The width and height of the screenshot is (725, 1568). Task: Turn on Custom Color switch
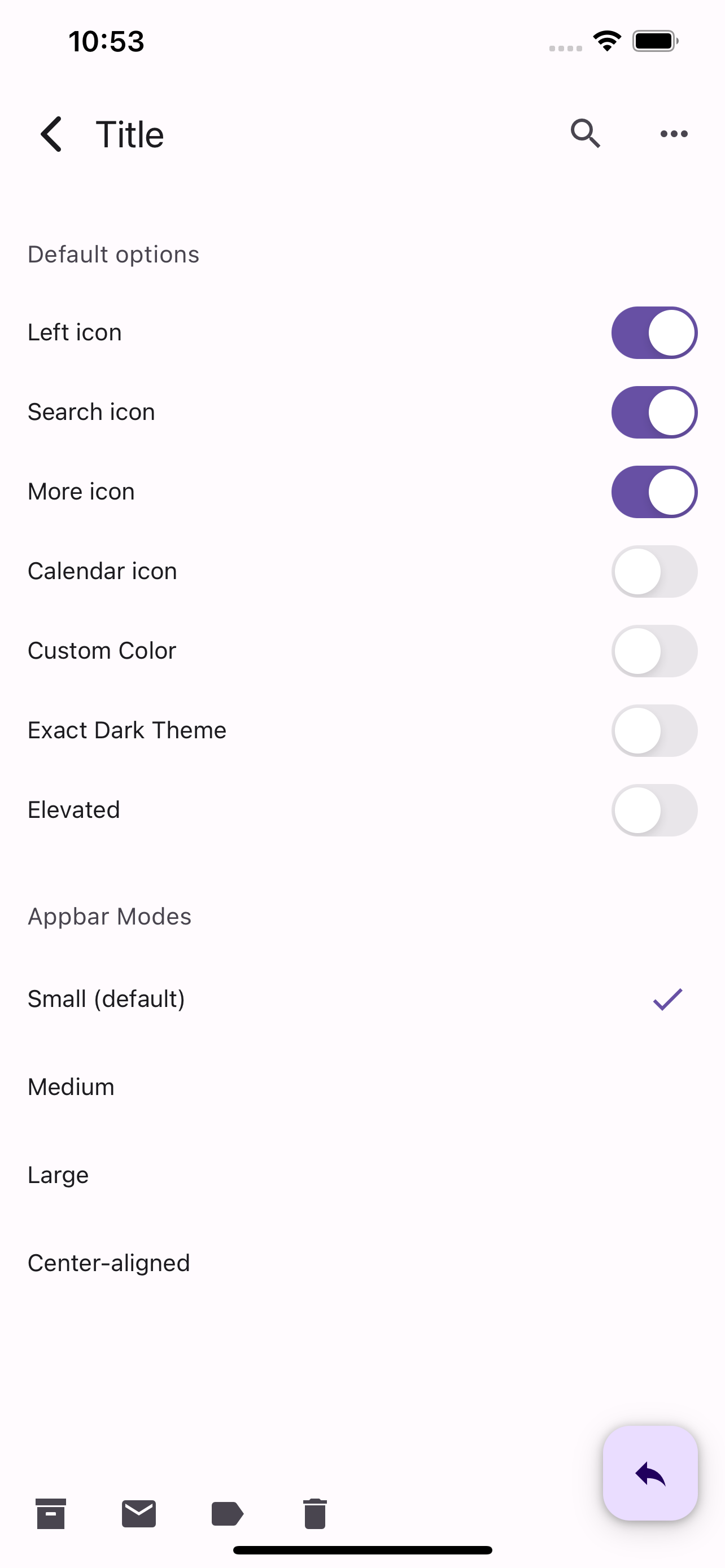click(x=654, y=651)
